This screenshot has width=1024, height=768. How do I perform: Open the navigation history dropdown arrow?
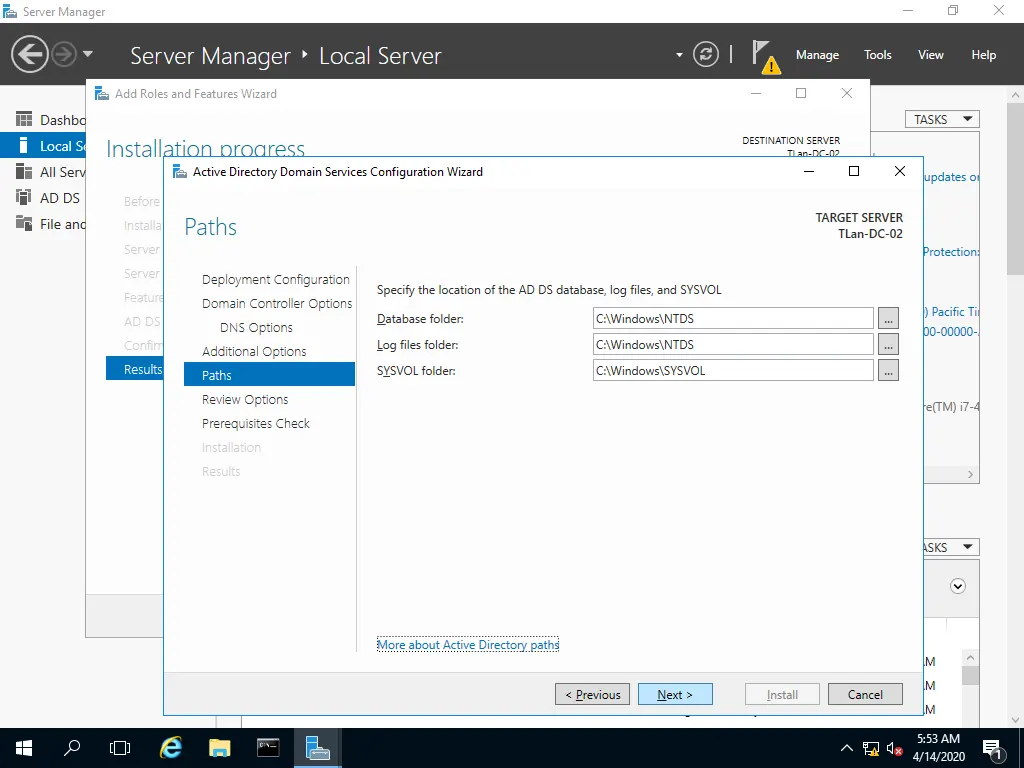[88, 54]
